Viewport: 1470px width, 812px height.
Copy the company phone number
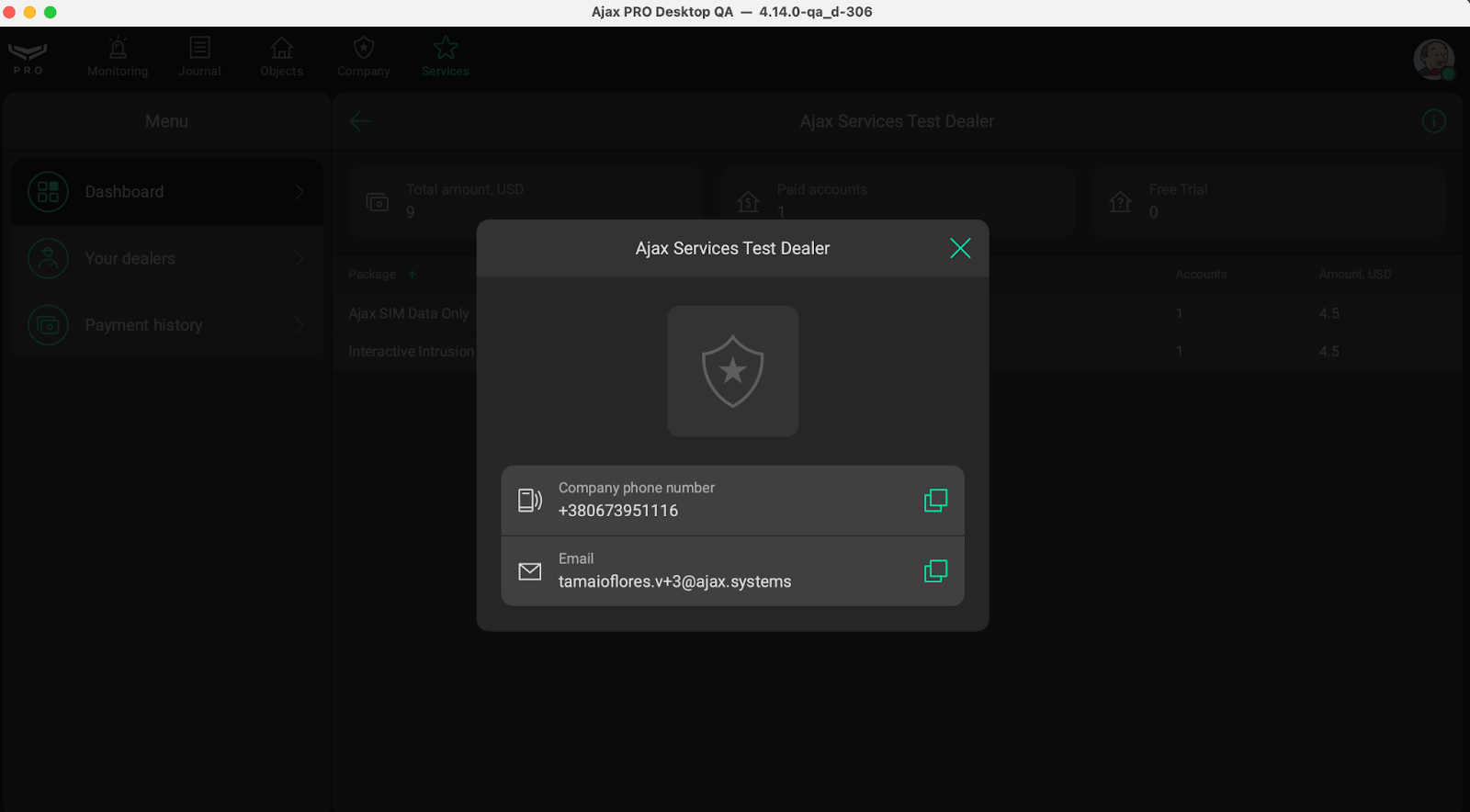935,501
